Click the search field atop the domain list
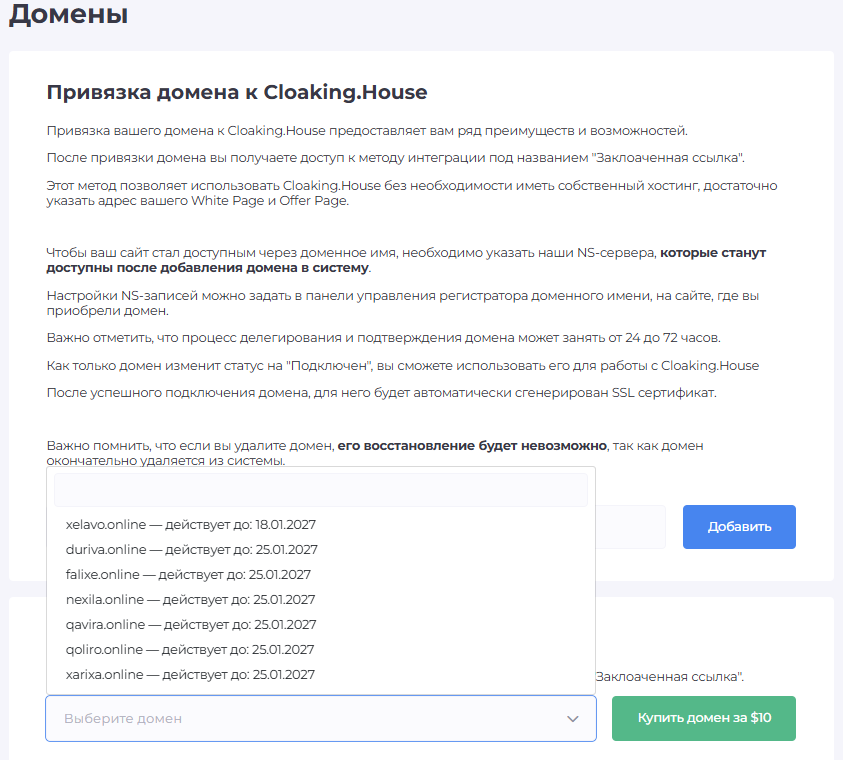This screenshot has width=843, height=760. pos(320,490)
